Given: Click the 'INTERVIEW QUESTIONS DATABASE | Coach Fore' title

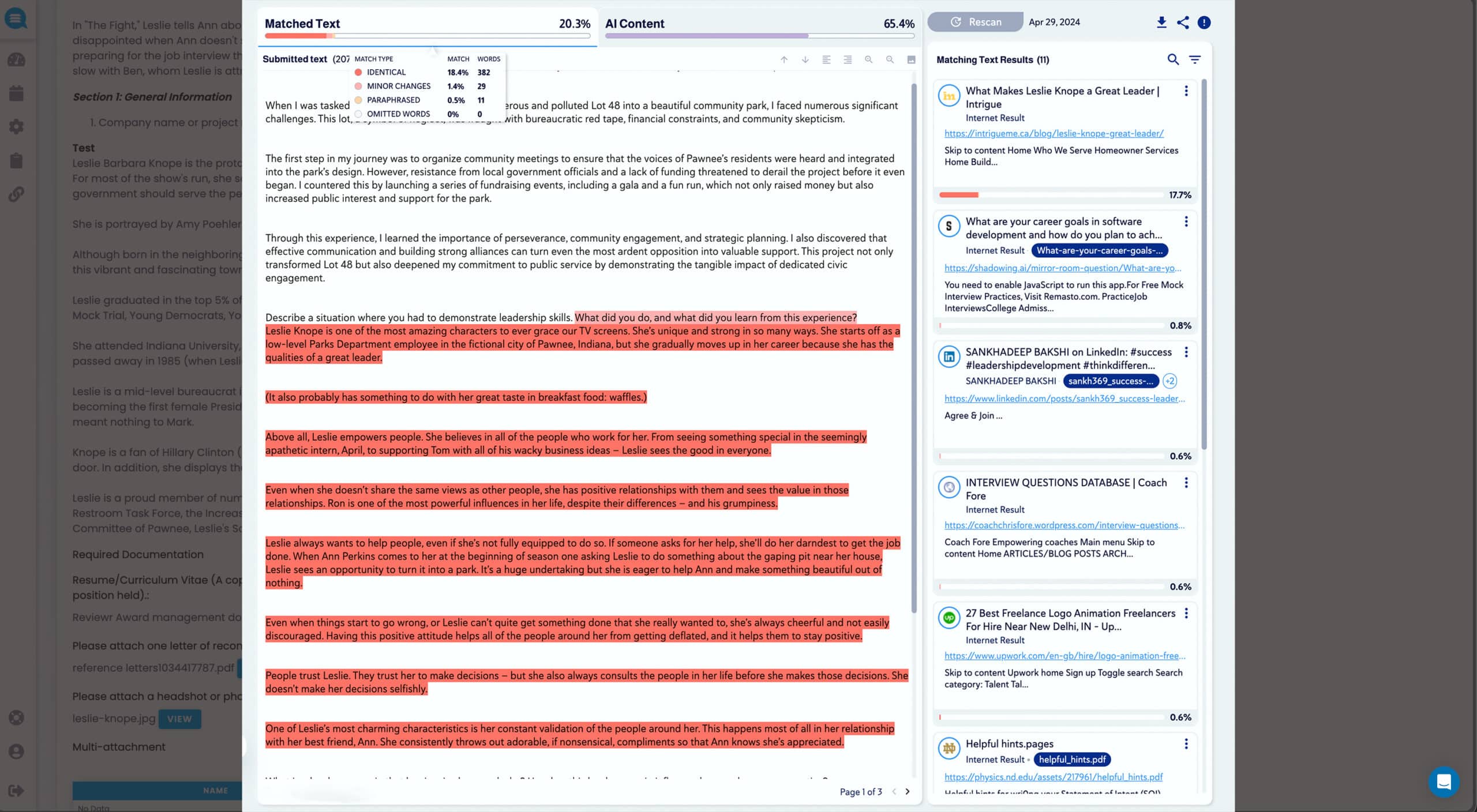Looking at the screenshot, I should 1066,489.
